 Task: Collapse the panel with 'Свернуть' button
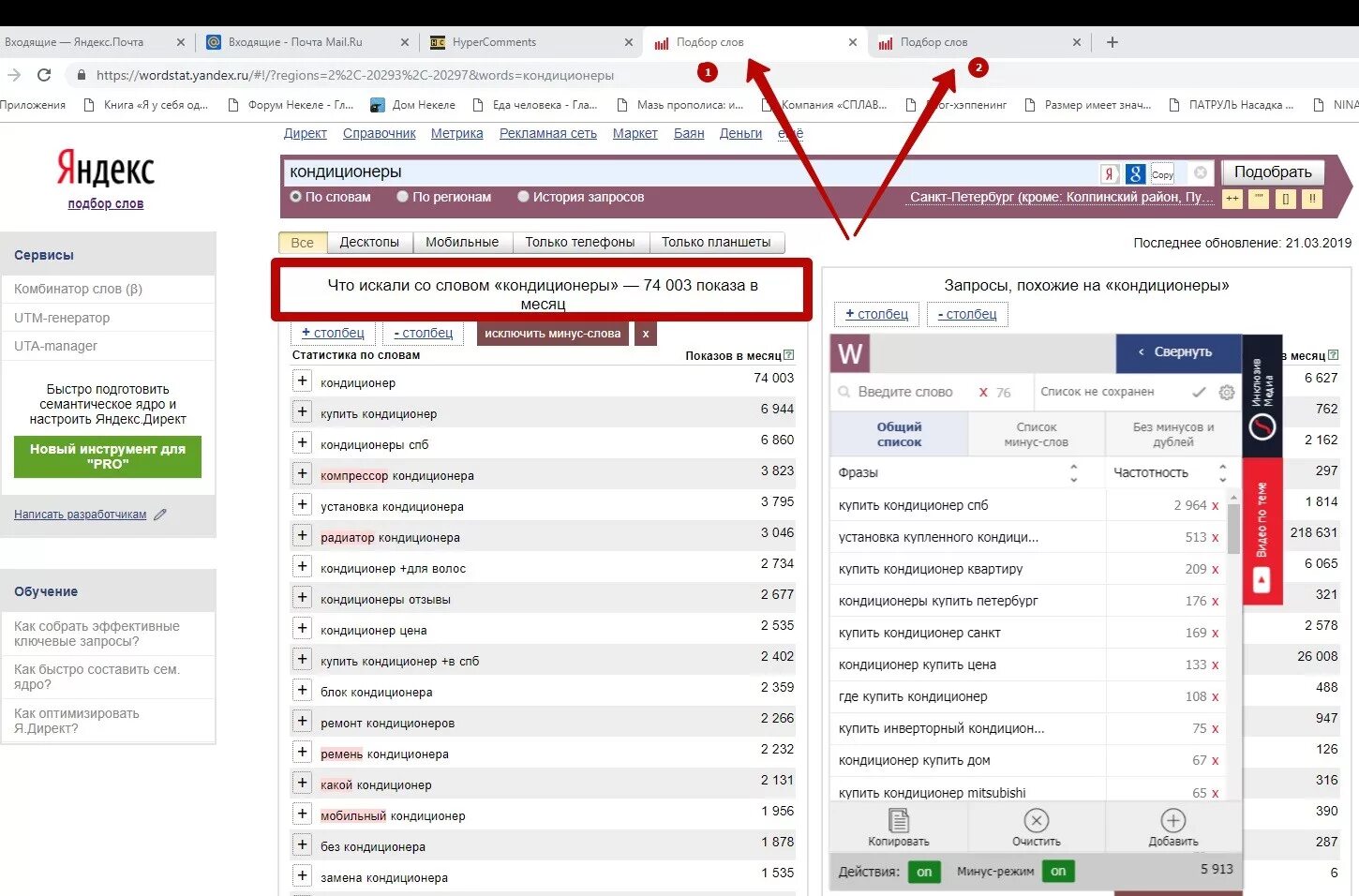1178,352
